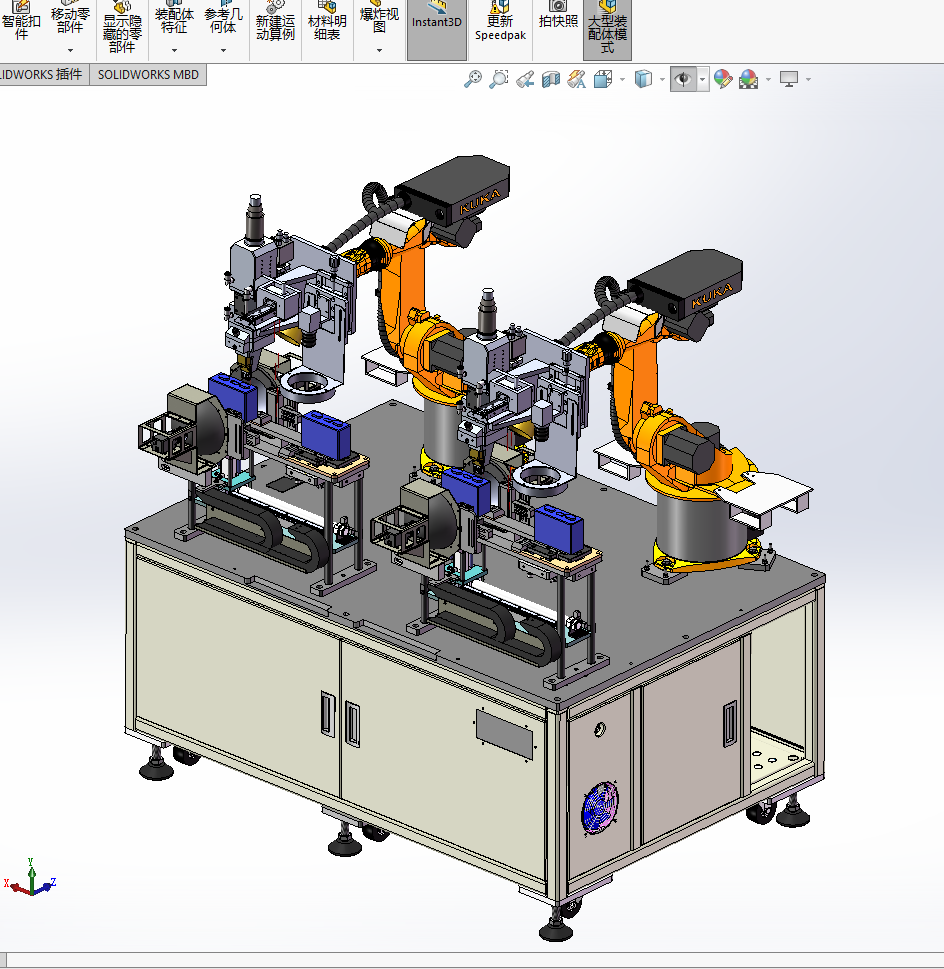Screen dimensions: 944x969
Task: Click the Z axis of the orientation triad
Action: [x=45, y=886]
